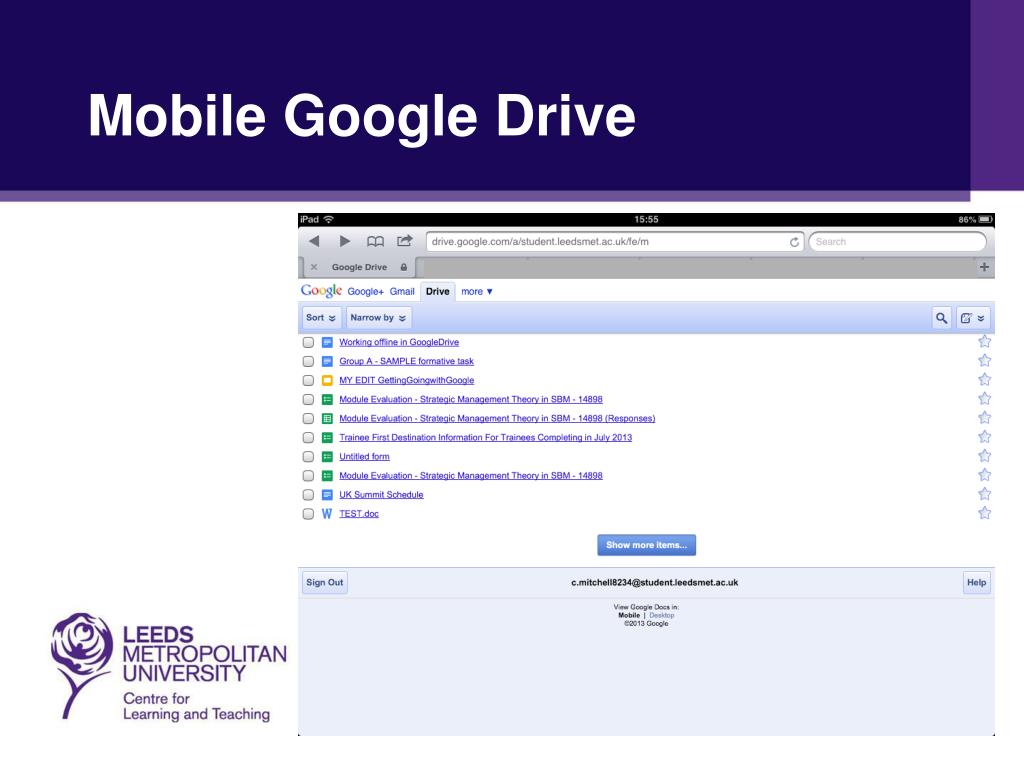Open Trainee First Destination Information form
The image size is (1024, 768).
click(x=485, y=438)
